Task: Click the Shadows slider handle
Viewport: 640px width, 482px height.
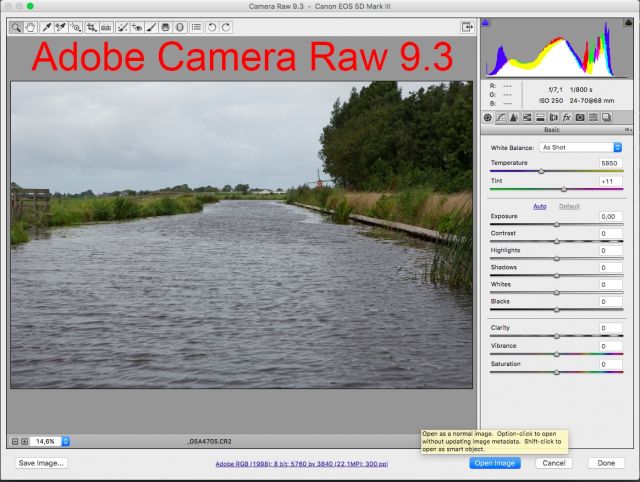Action: pos(557,276)
